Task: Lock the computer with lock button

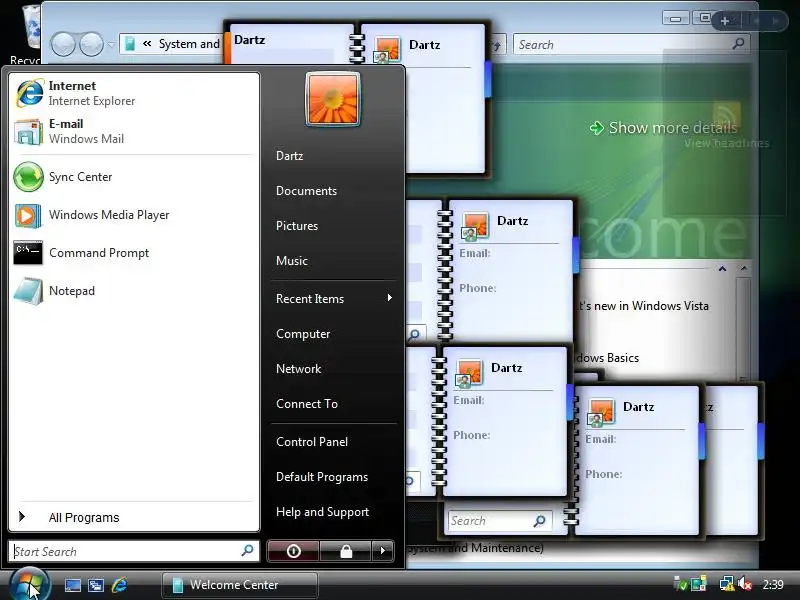Action: point(346,551)
